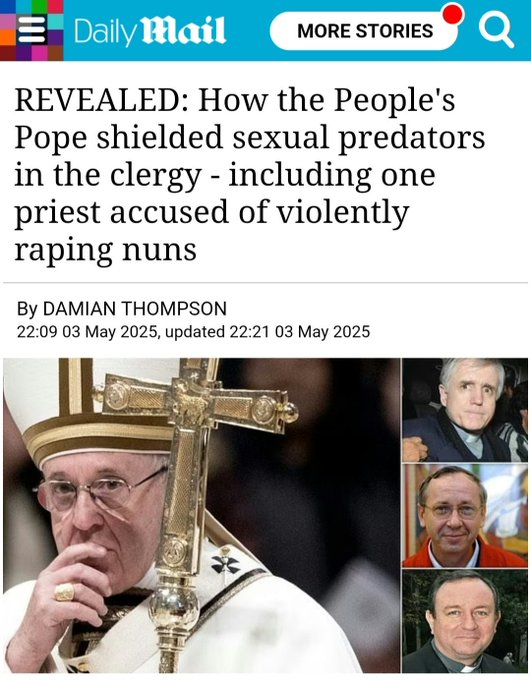Click the phrase 'raping nuns' in the headline
This screenshot has width=531, height=680.
tap(105, 251)
